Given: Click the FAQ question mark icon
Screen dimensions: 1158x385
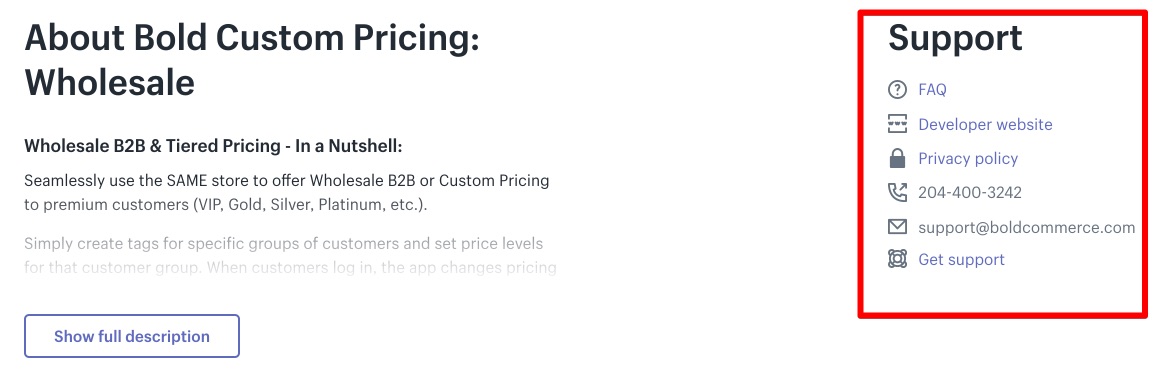Looking at the screenshot, I should coord(897,90).
